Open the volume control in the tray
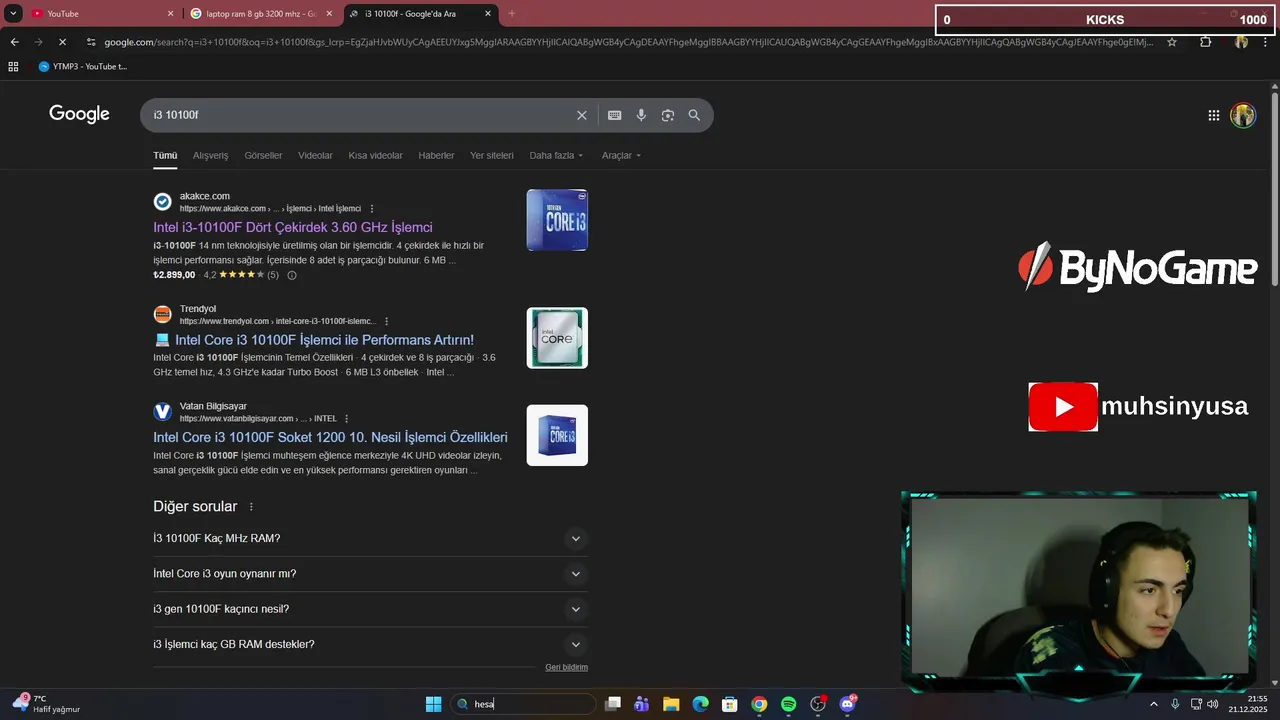 click(1213, 704)
